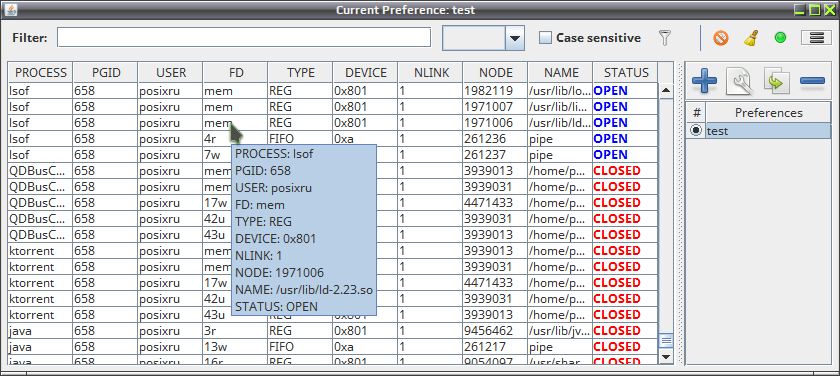Sort by the FD column header
840x376 pixels.
click(x=235, y=72)
